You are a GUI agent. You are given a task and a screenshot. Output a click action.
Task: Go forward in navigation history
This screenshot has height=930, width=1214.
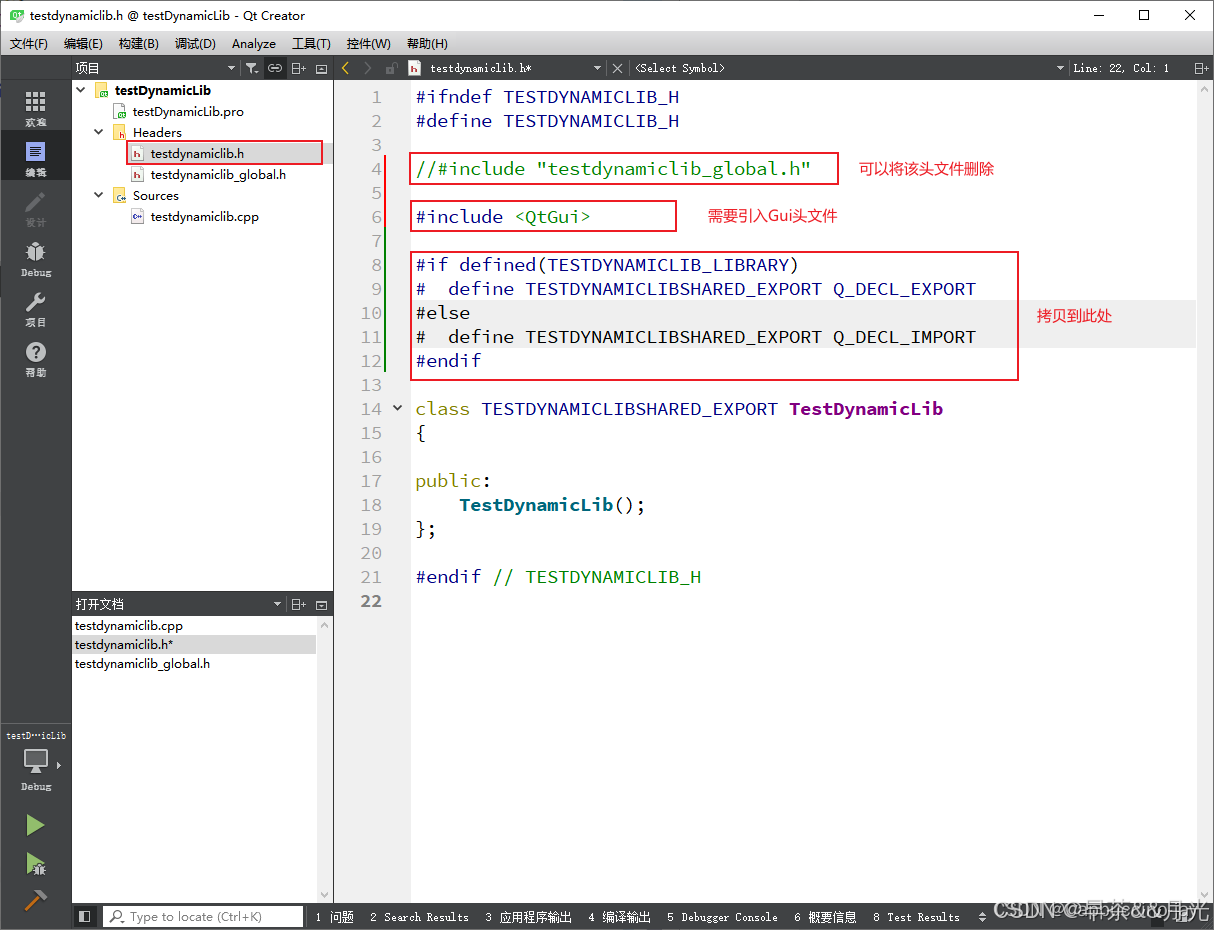pos(368,68)
